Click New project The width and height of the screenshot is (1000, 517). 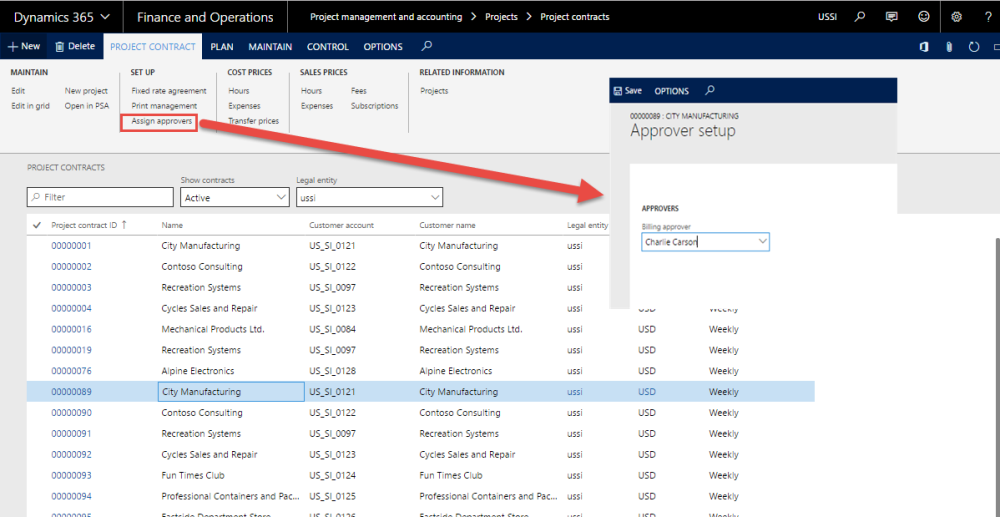[86, 91]
